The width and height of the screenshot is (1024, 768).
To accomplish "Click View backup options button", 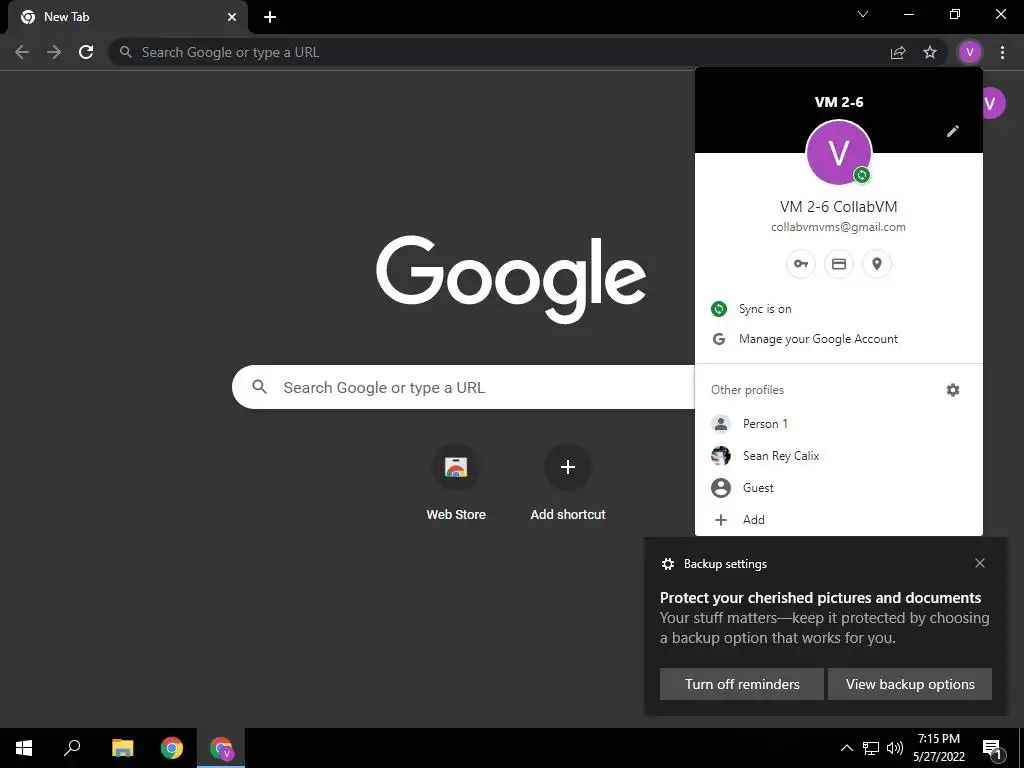I will (x=910, y=684).
